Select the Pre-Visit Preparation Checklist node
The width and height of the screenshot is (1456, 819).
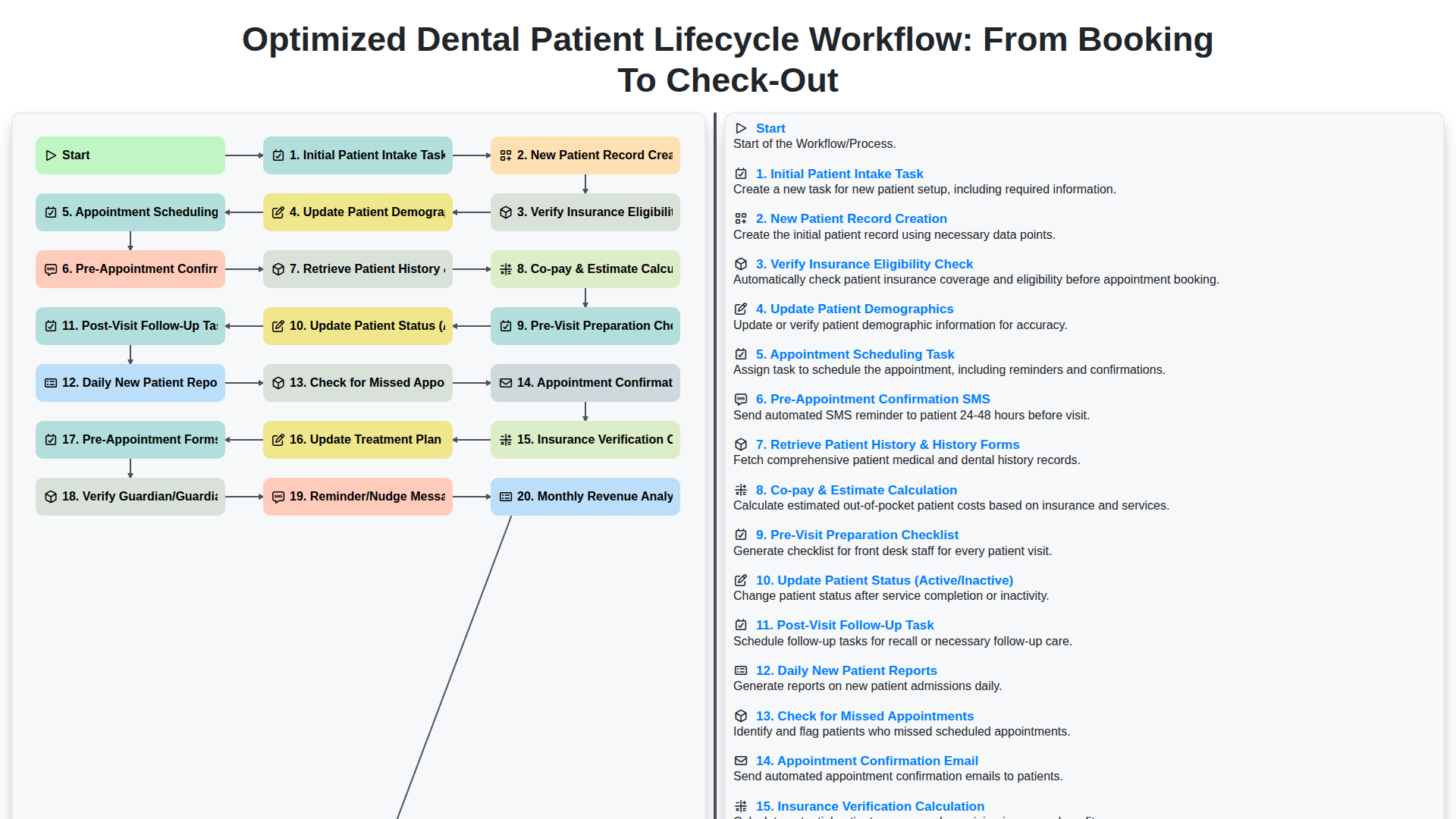tap(585, 325)
